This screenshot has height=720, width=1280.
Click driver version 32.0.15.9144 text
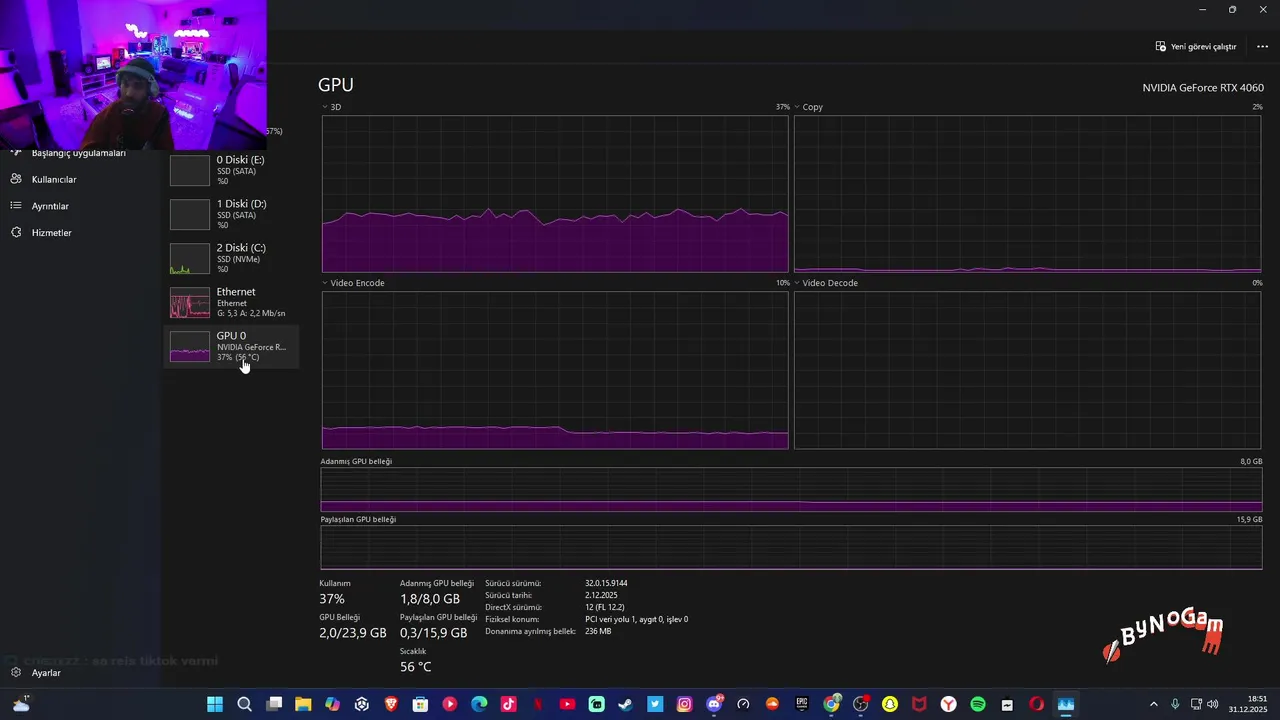[606, 583]
